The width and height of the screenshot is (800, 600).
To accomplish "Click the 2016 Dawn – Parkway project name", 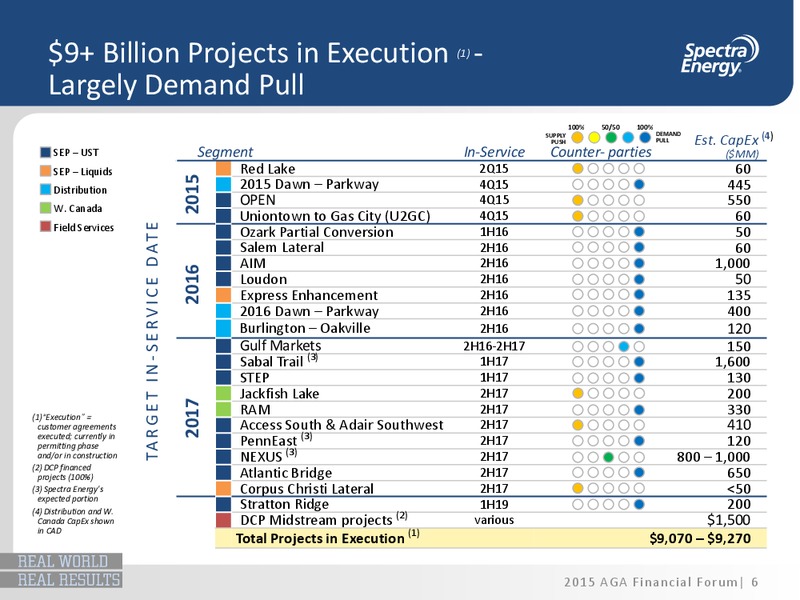I will pos(310,311).
